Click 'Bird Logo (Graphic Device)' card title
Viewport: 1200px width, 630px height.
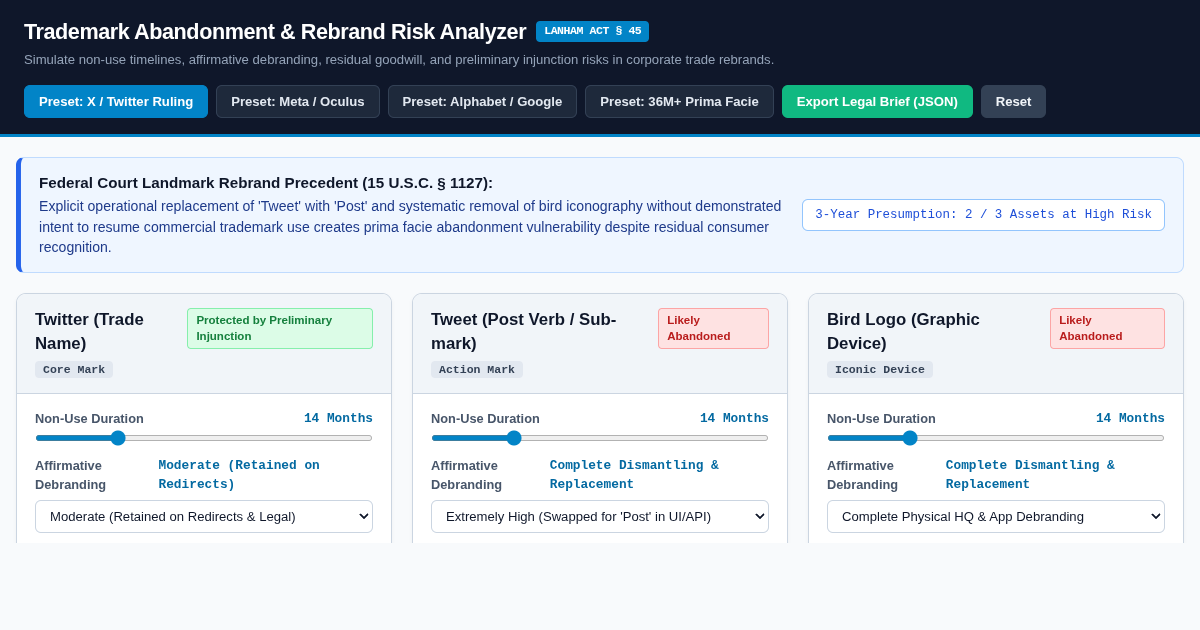tap(903, 331)
